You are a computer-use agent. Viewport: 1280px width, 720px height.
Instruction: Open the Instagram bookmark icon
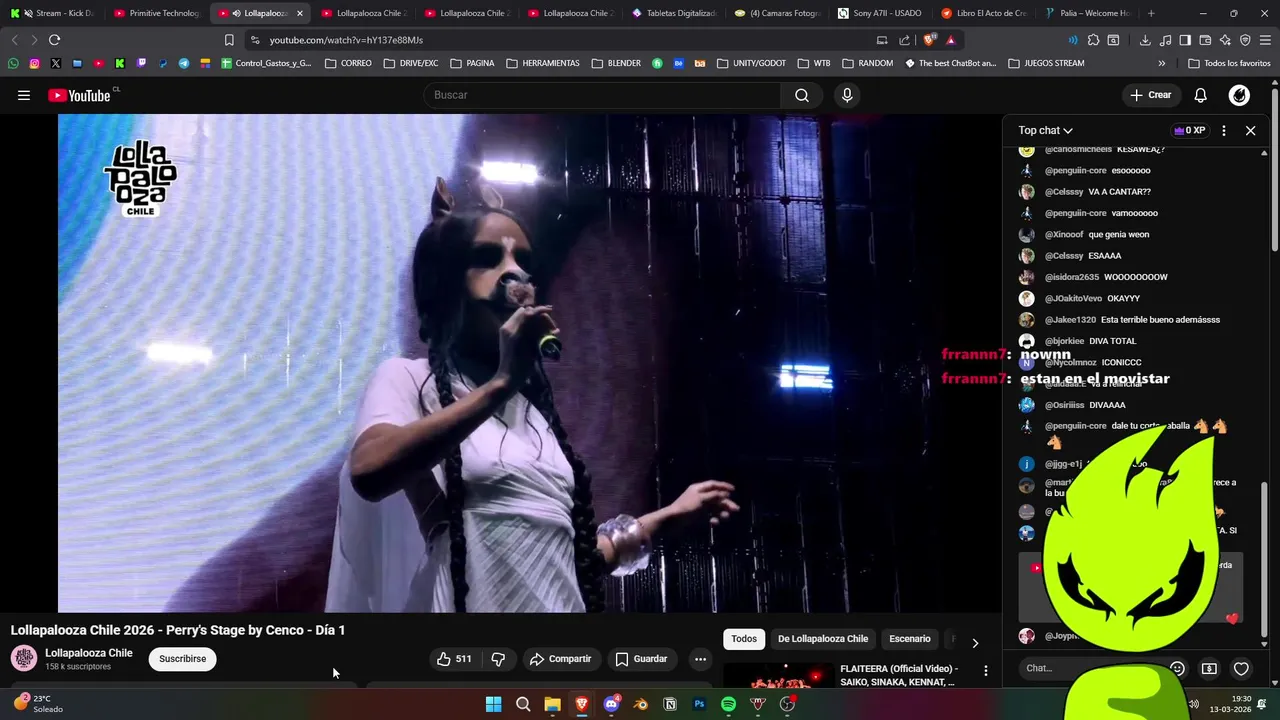[34, 63]
